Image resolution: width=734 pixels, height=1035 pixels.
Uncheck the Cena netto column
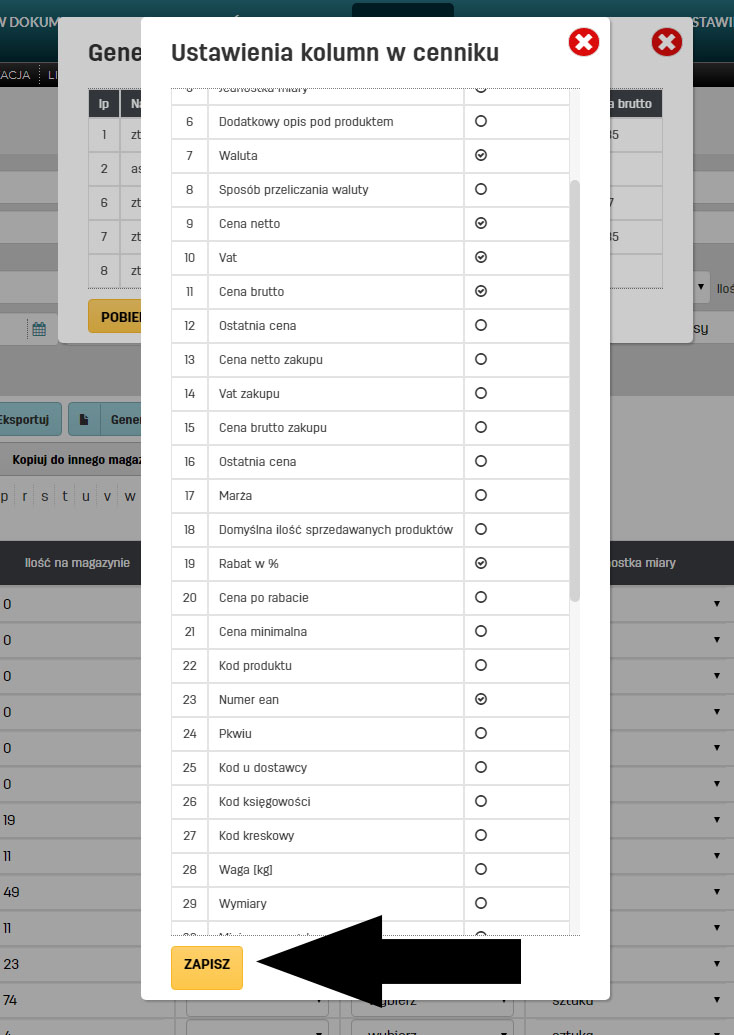click(481, 224)
